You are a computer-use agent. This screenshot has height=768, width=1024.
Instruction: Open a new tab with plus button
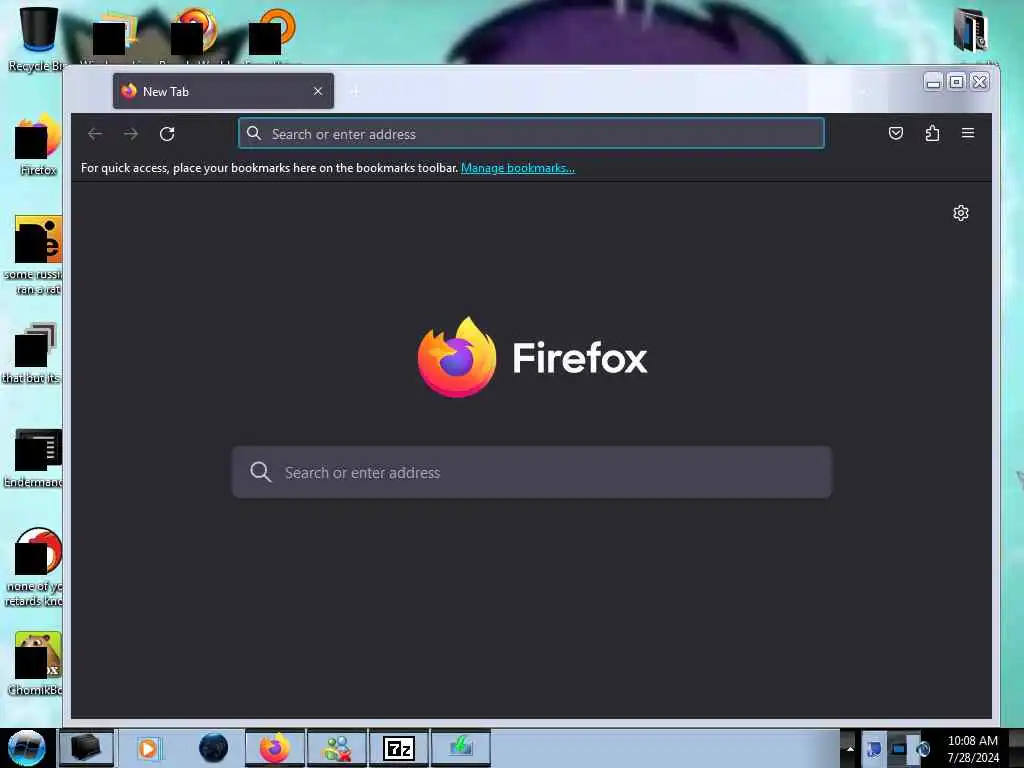point(355,91)
